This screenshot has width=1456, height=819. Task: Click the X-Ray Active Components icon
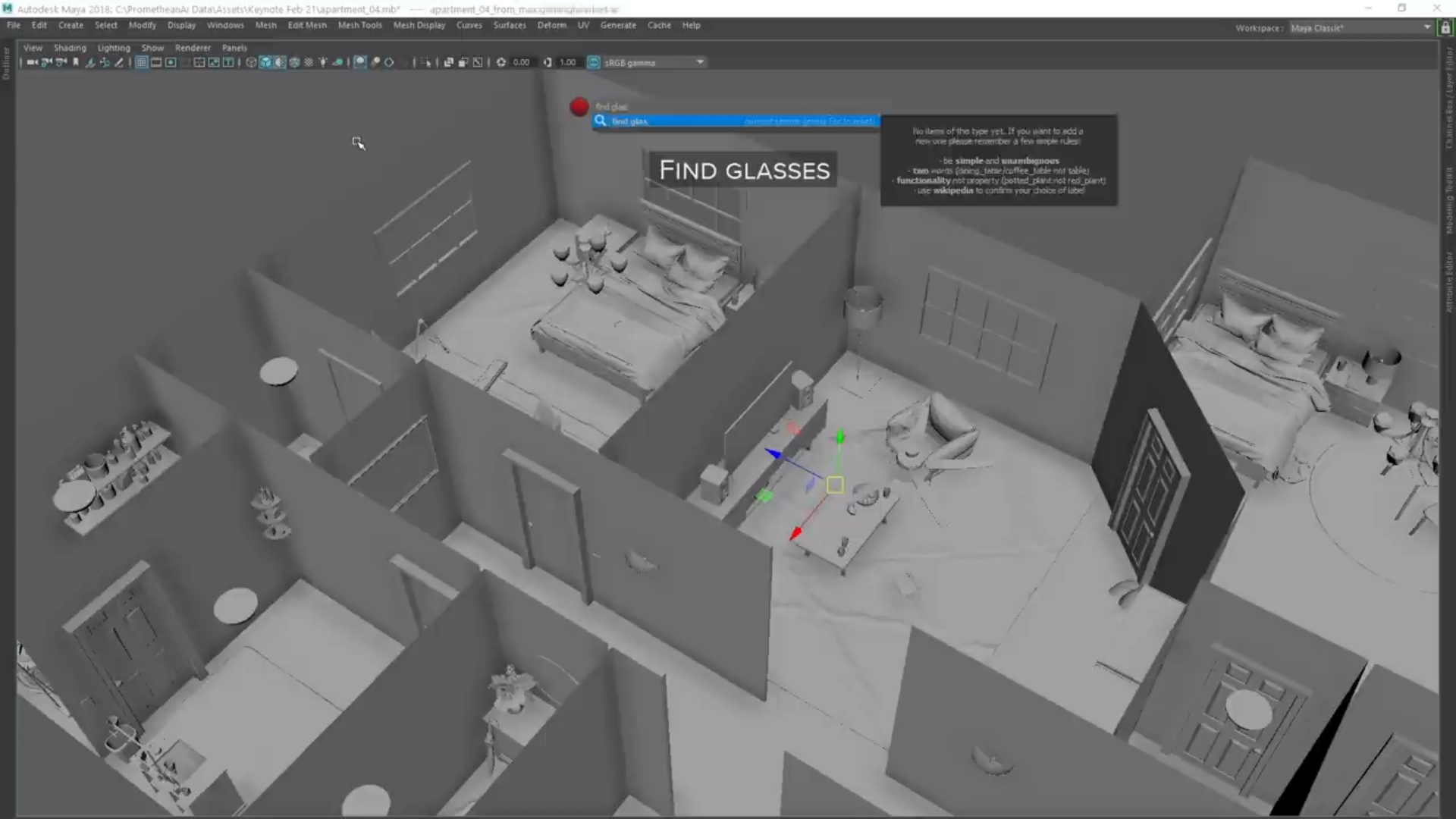(x=463, y=62)
